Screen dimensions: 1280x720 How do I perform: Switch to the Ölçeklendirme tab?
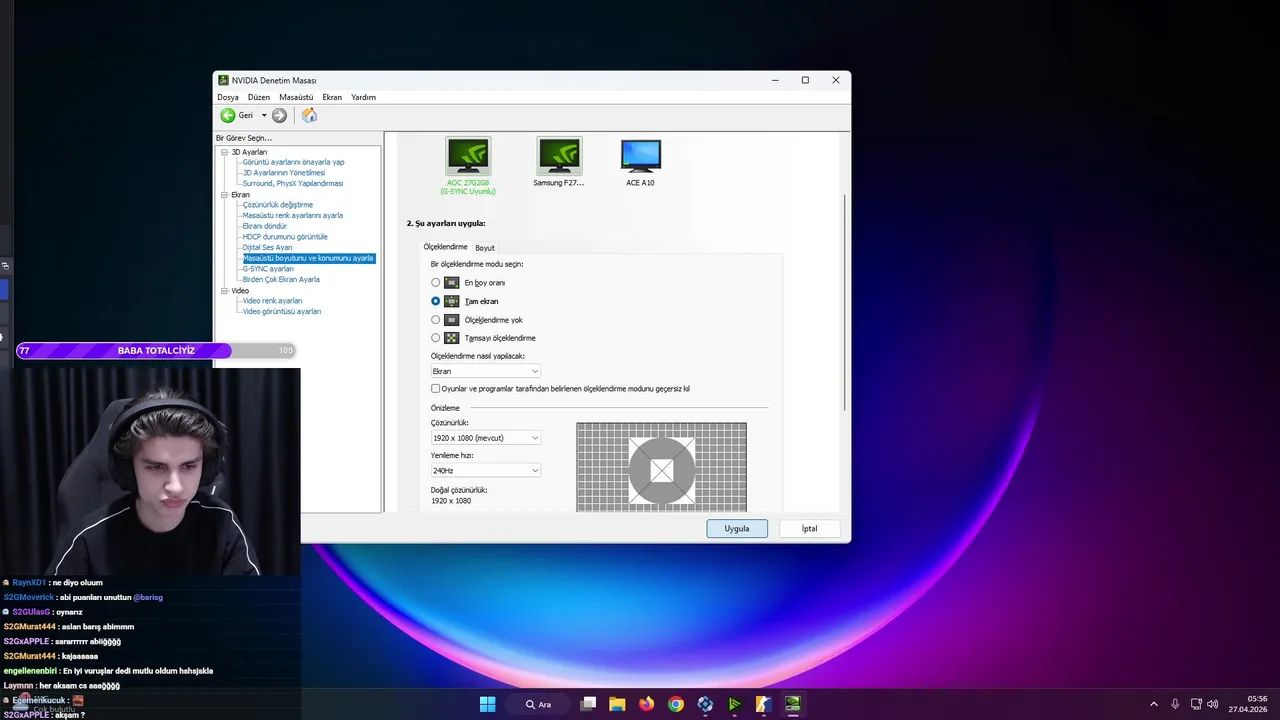point(445,247)
